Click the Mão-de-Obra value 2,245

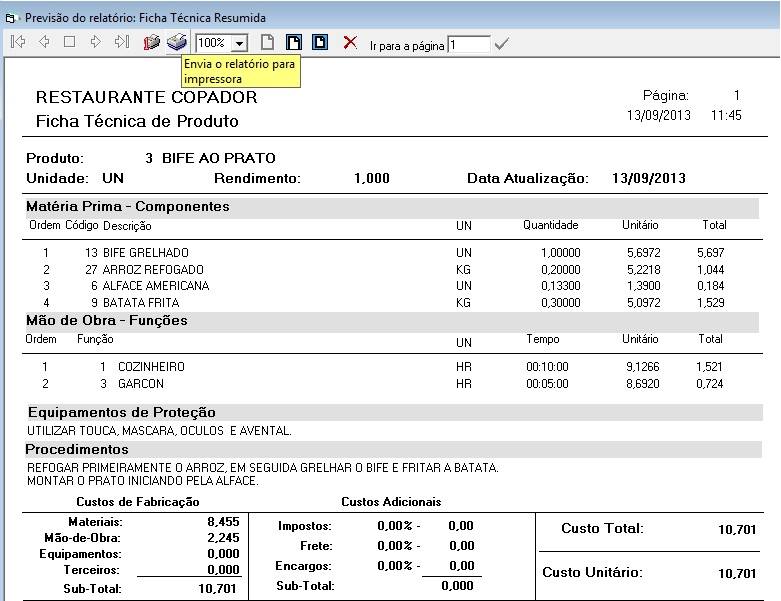click(x=223, y=538)
